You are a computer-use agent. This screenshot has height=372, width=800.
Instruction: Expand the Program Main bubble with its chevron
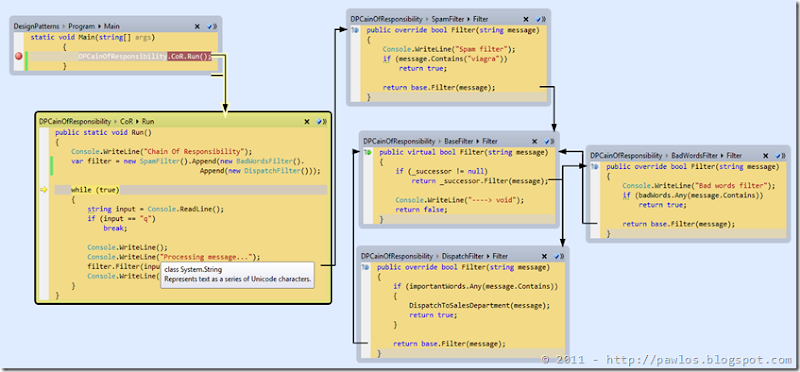(215, 26)
